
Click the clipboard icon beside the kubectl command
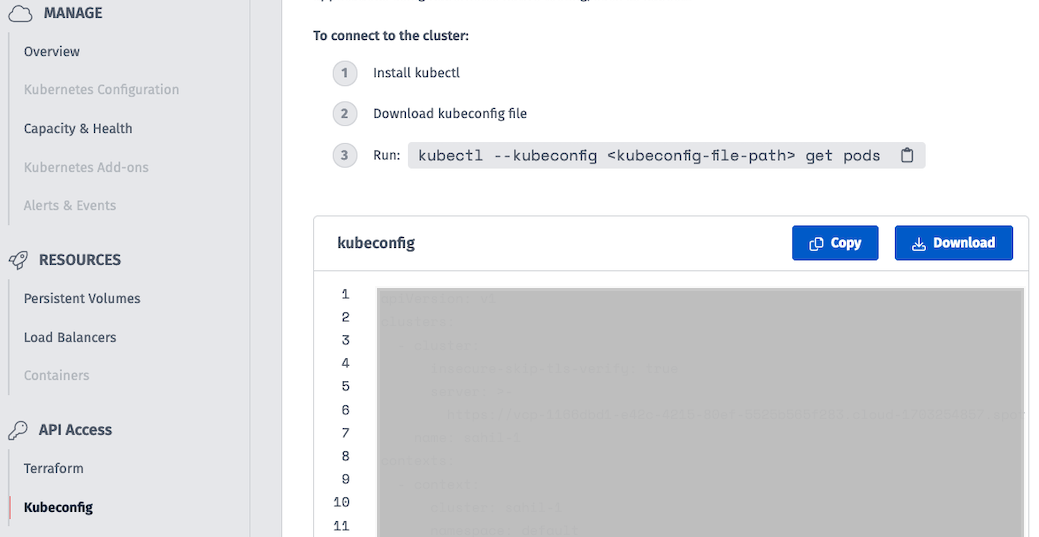(x=906, y=155)
